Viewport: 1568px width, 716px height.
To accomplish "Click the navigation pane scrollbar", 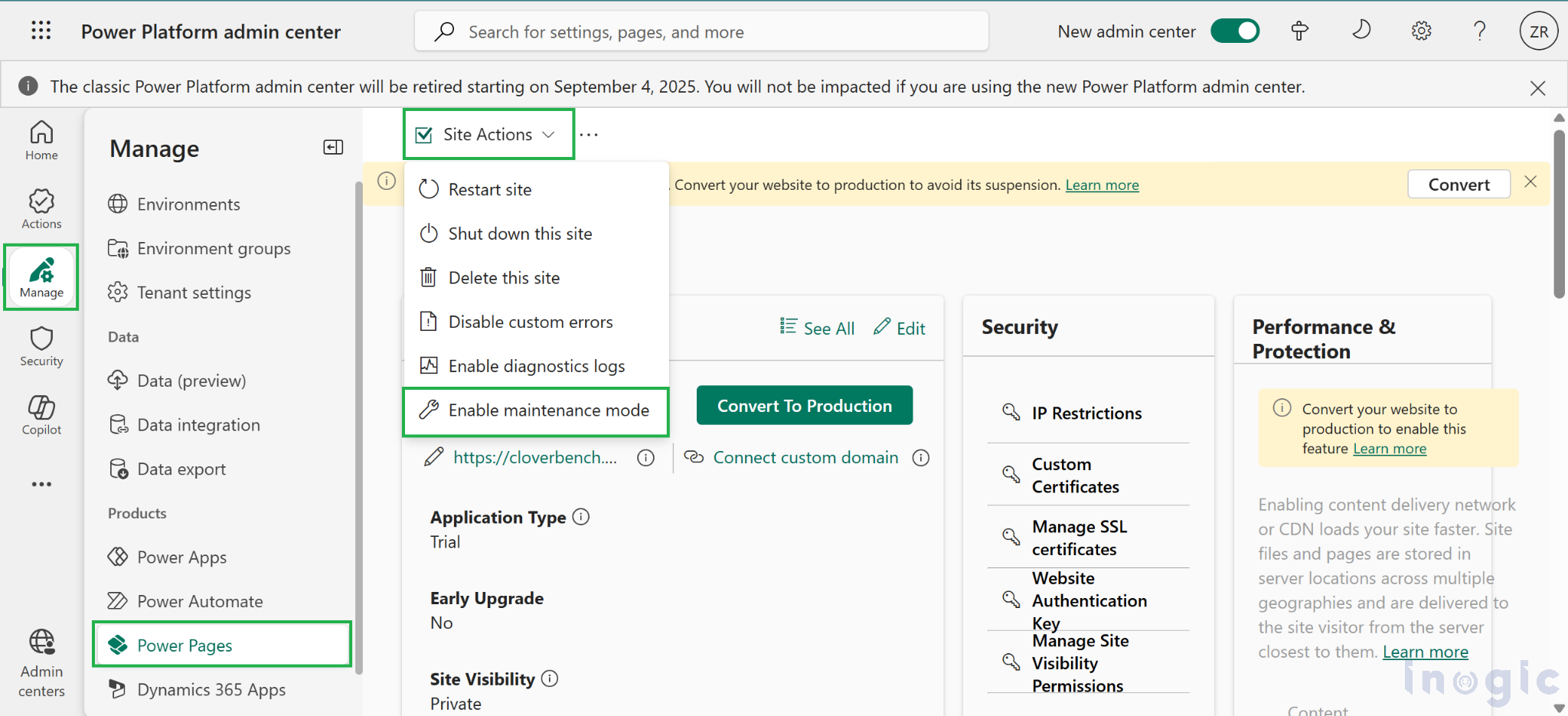I will 358,429.
